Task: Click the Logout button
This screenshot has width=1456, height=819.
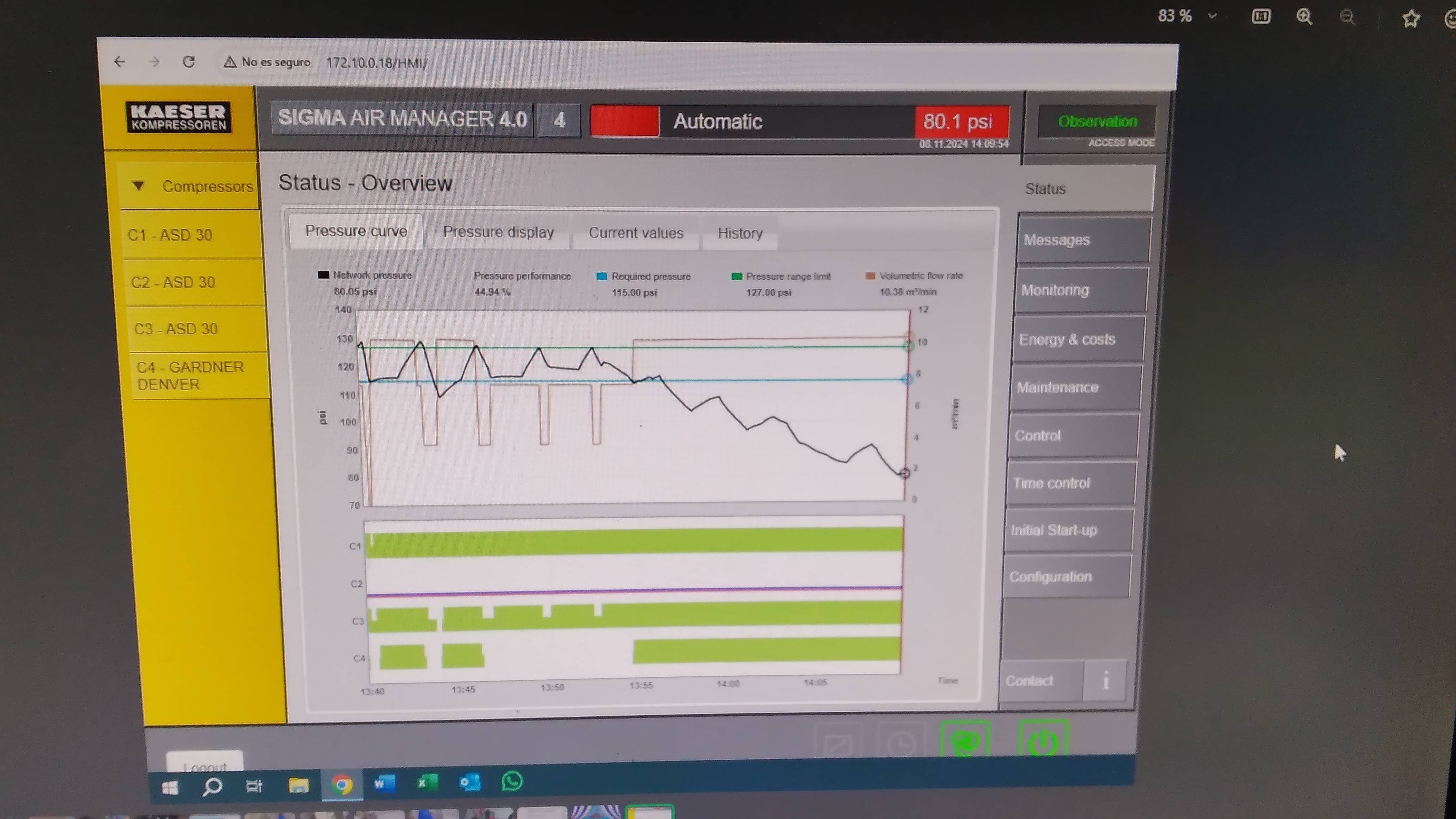Action: pos(205,762)
